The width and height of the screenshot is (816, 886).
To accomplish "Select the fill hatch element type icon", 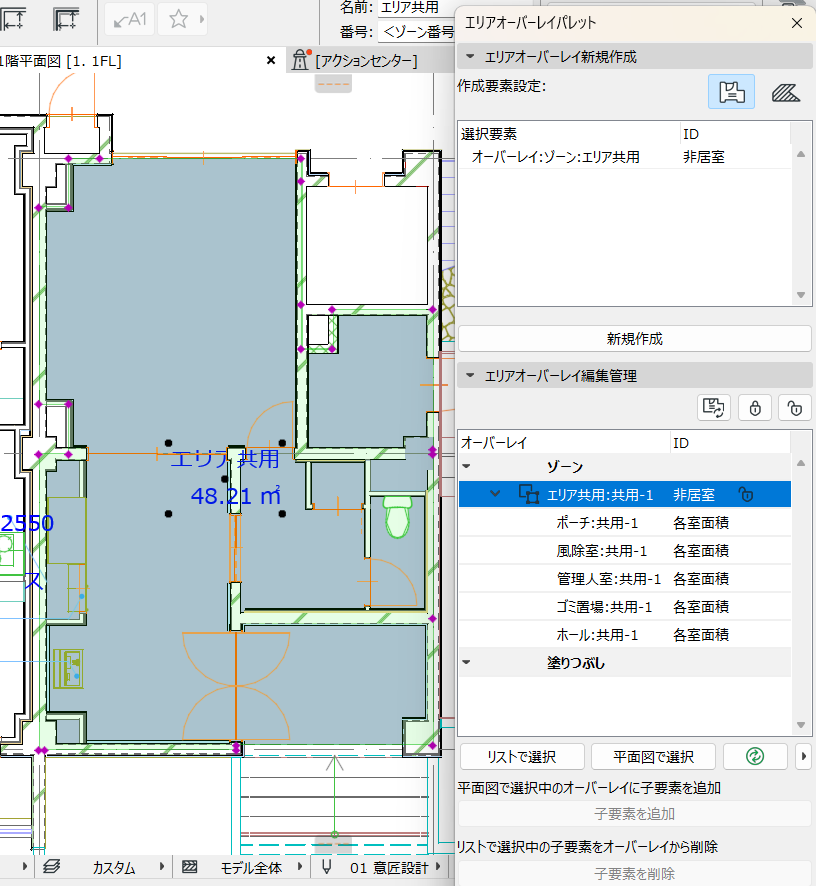I will point(785,92).
